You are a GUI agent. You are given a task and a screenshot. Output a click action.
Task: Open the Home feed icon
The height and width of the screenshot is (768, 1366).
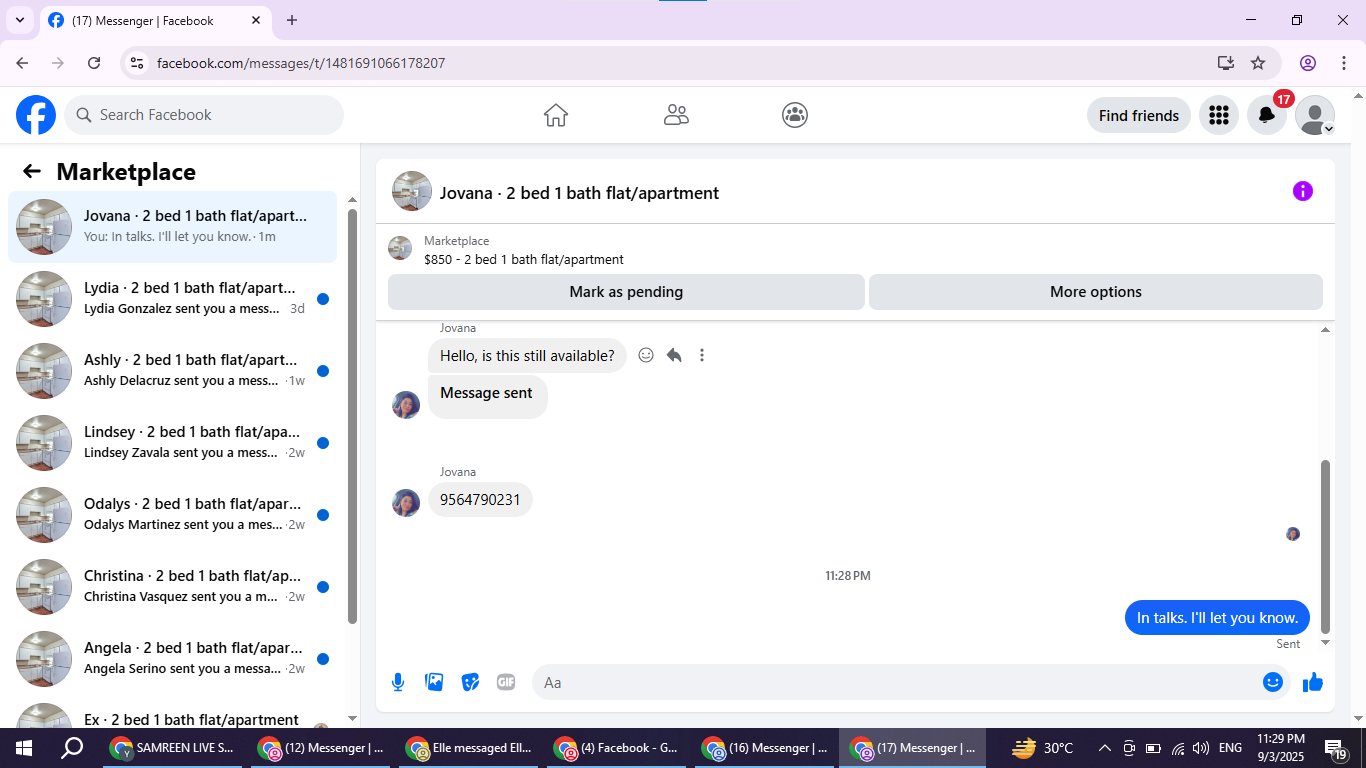pyautogui.click(x=556, y=115)
